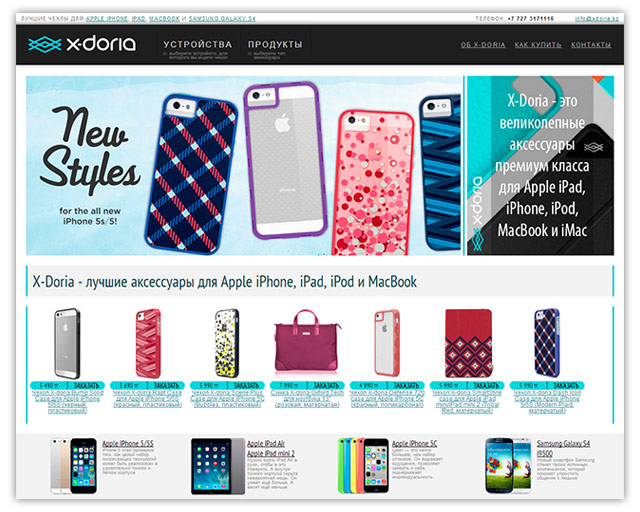Viewport: 640px width, 512px height.
Task: Follow the Apple iPhone link in the top tagline
Action: click(x=107, y=19)
